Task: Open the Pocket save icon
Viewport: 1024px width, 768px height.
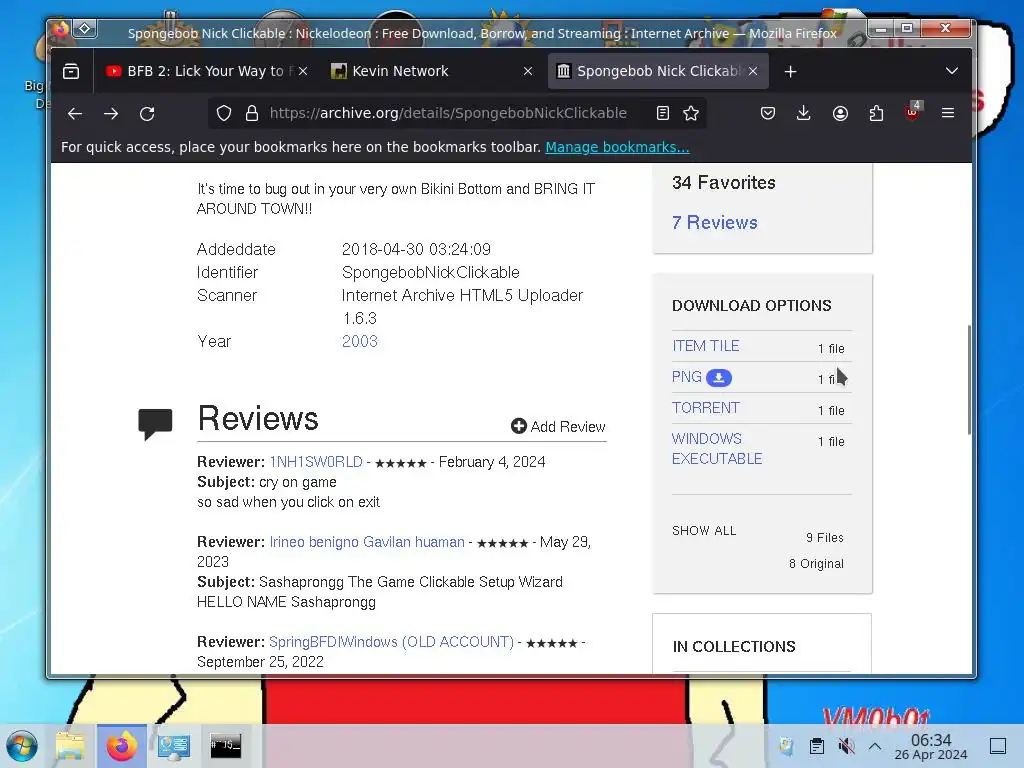Action: coord(768,114)
